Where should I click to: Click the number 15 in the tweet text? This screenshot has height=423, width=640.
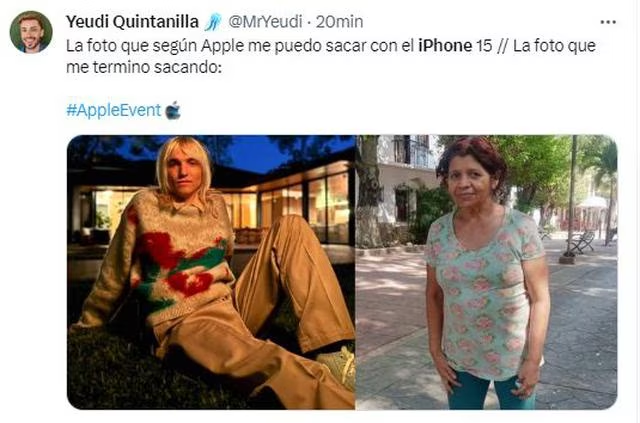[x=484, y=46]
